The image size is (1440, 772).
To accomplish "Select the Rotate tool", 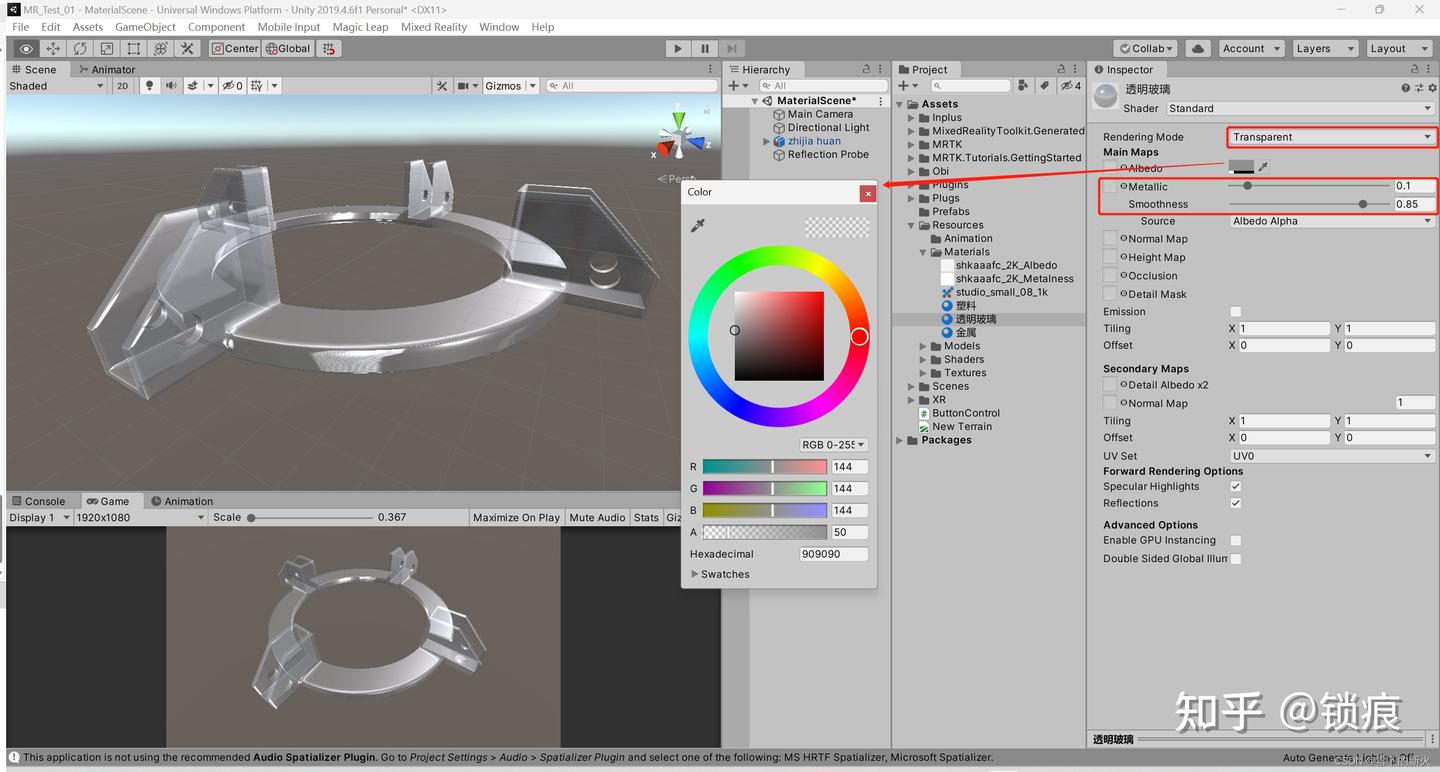I will pos(80,48).
